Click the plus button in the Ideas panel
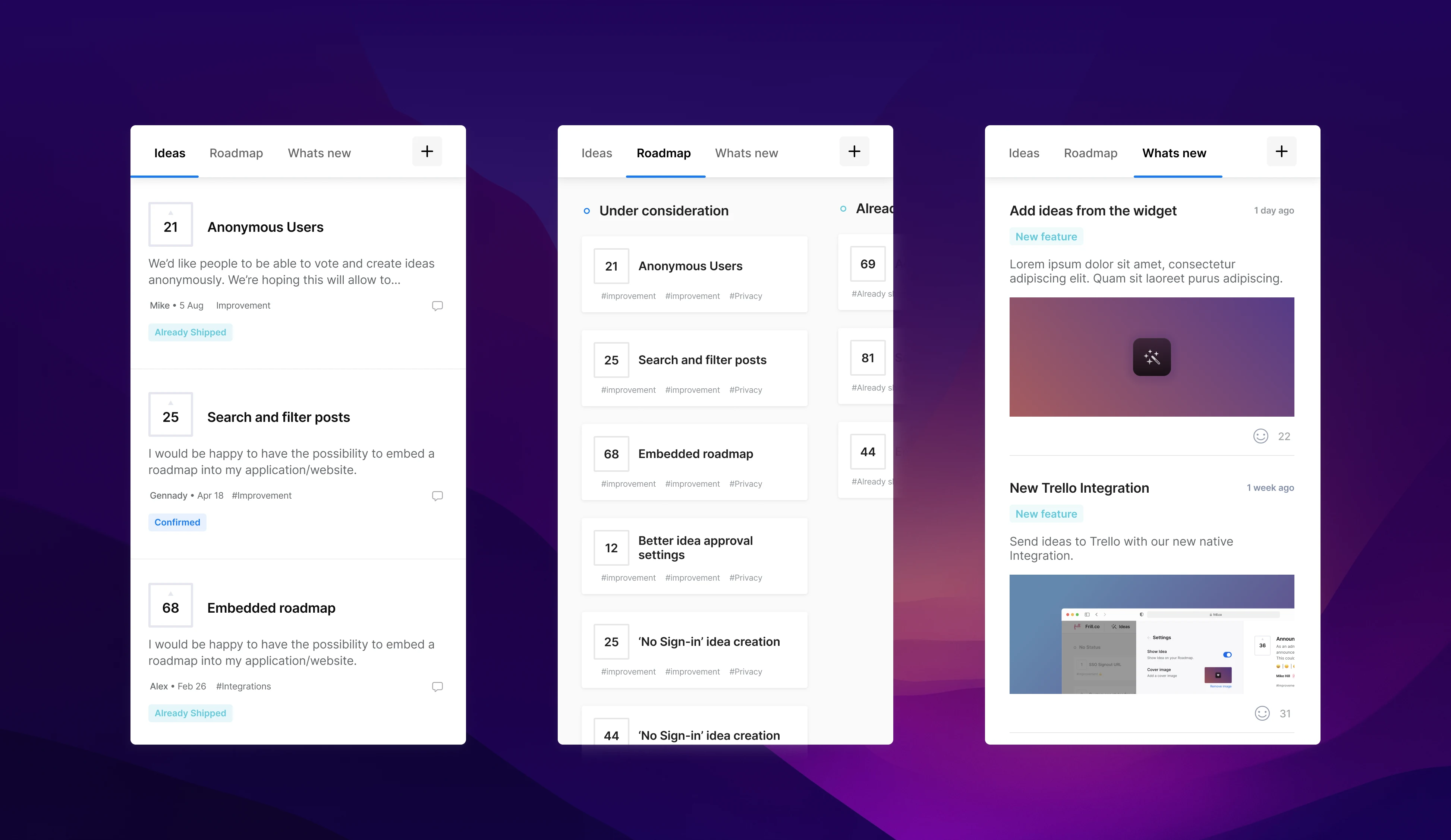This screenshot has width=1451, height=840. click(x=427, y=151)
